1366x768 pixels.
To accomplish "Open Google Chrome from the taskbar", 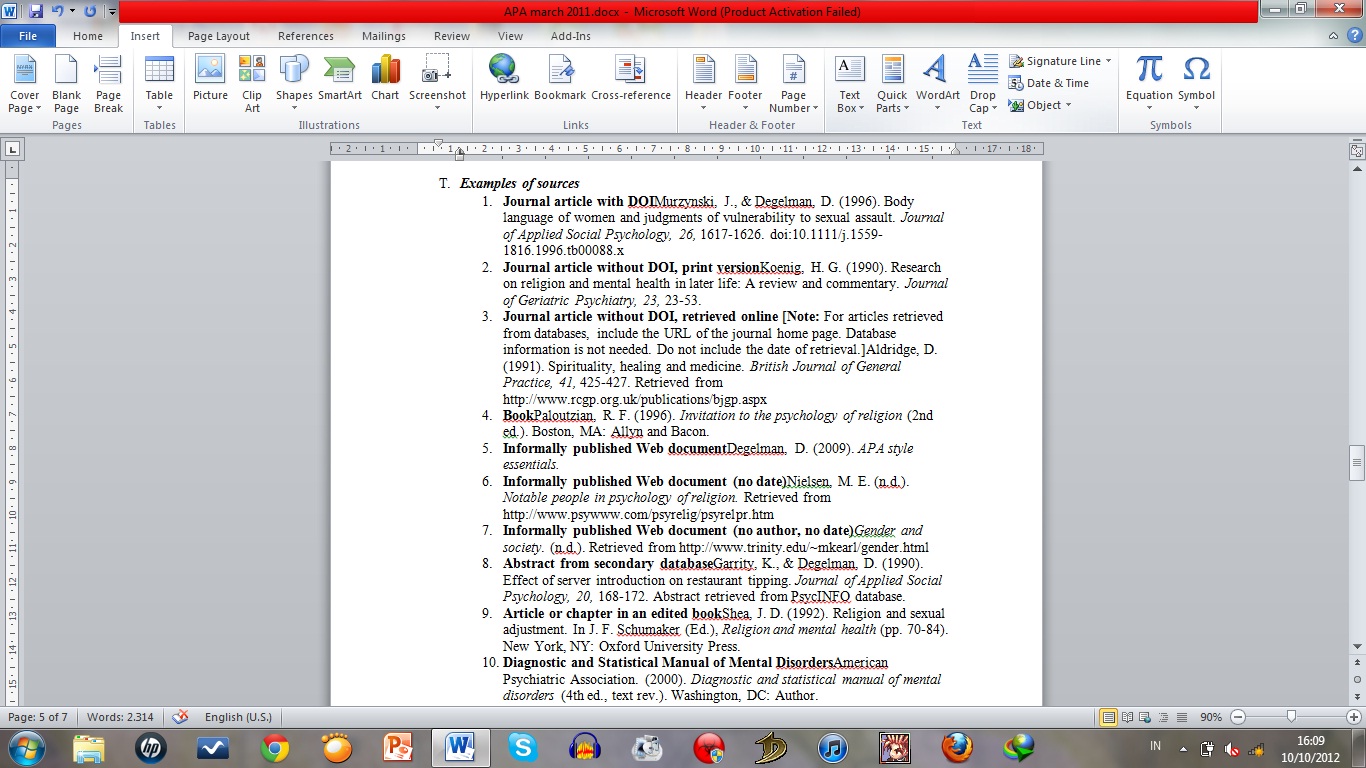I will [x=275, y=747].
